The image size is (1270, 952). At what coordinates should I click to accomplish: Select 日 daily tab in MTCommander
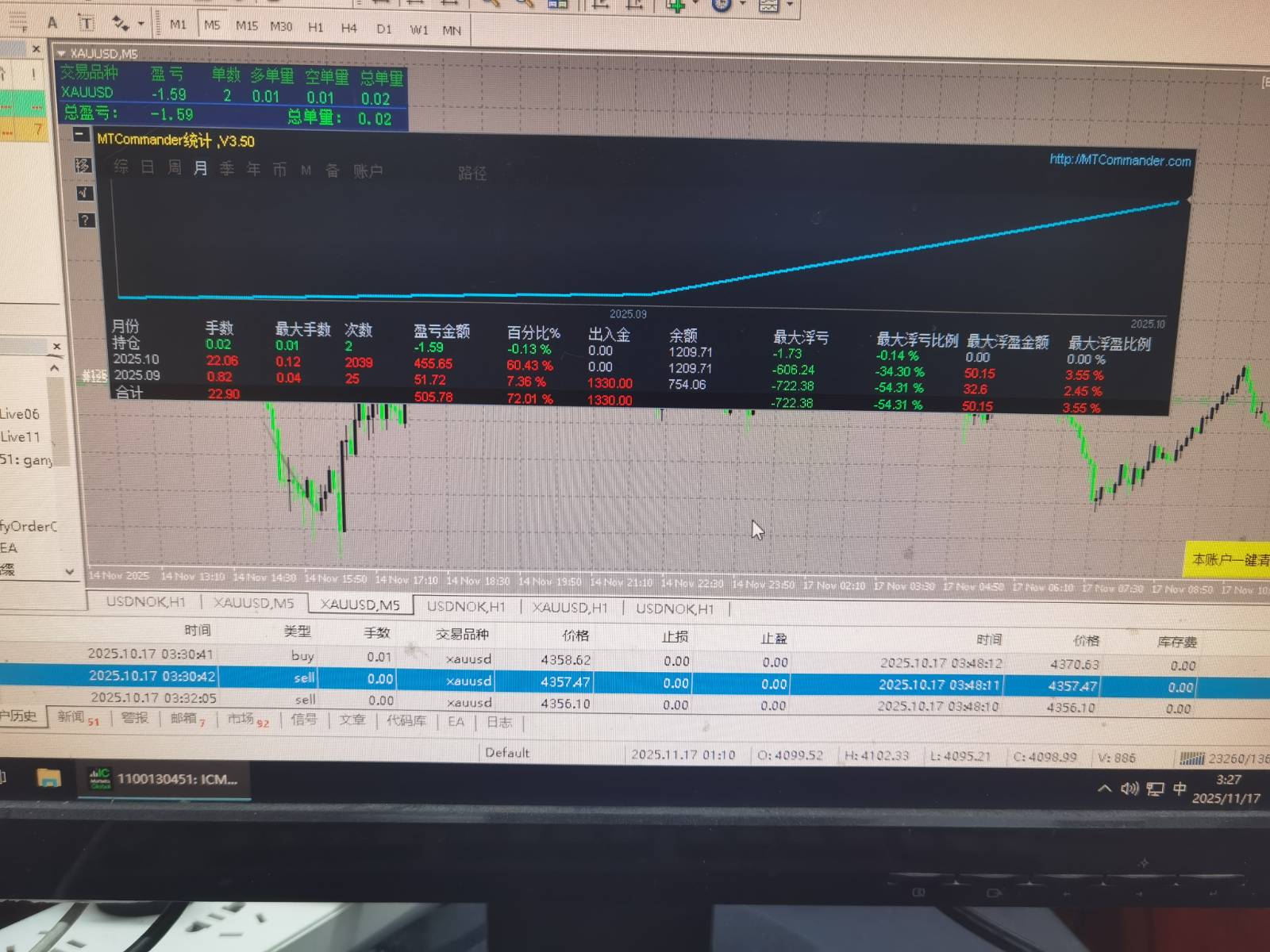point(148,167)
